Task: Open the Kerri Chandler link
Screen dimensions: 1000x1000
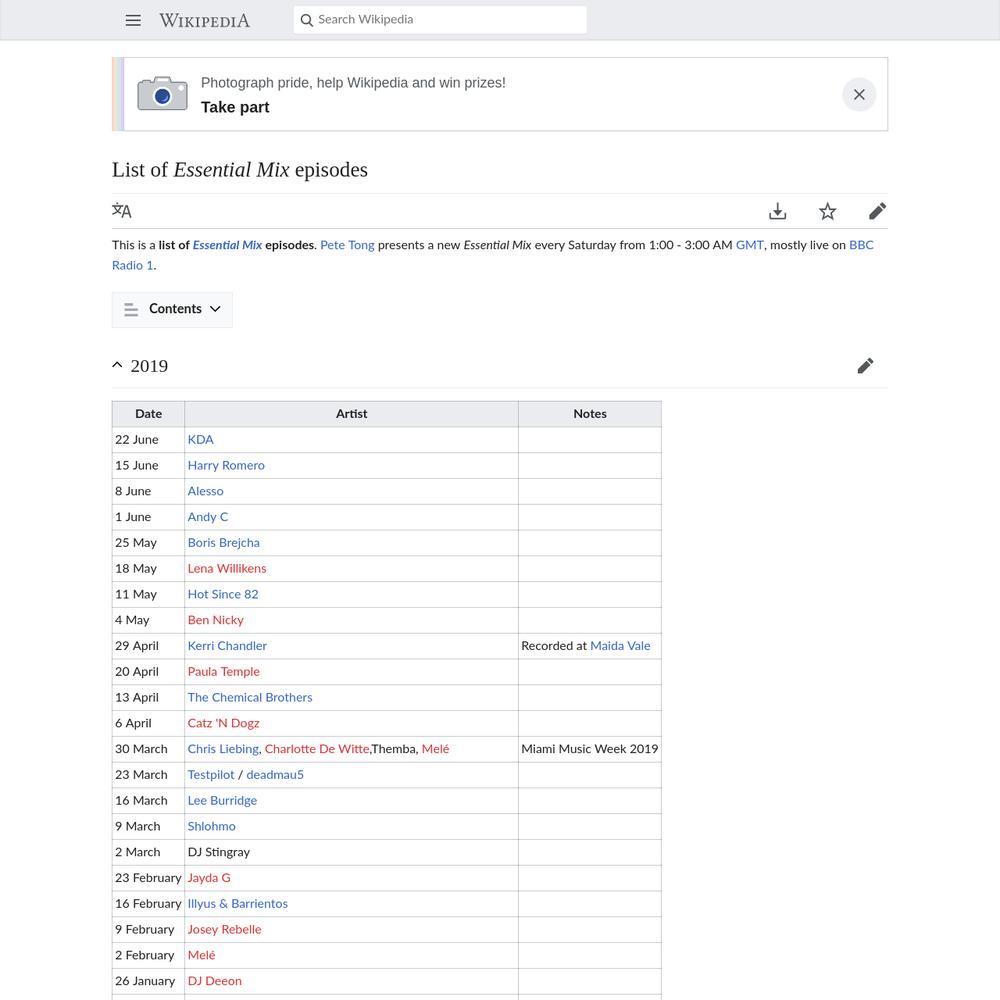Action: click(227, 645)
